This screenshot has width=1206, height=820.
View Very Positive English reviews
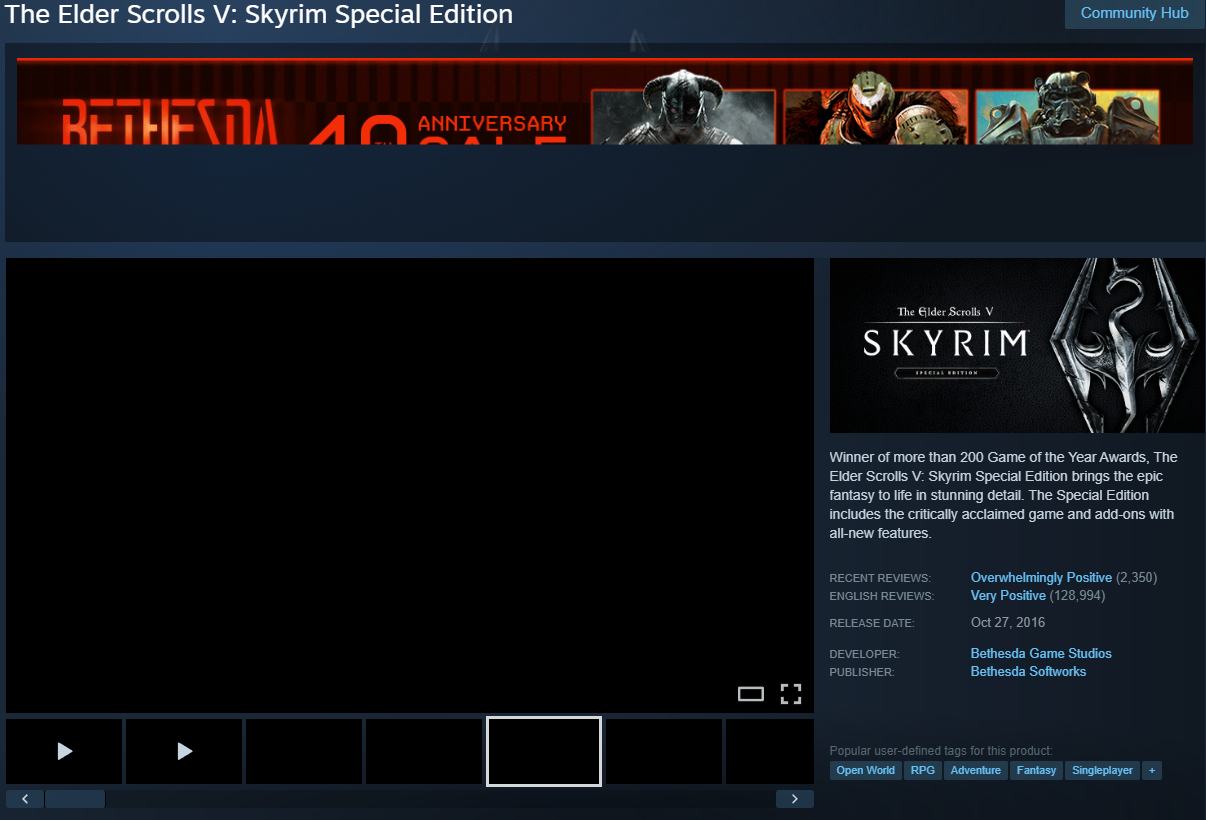1008,596
